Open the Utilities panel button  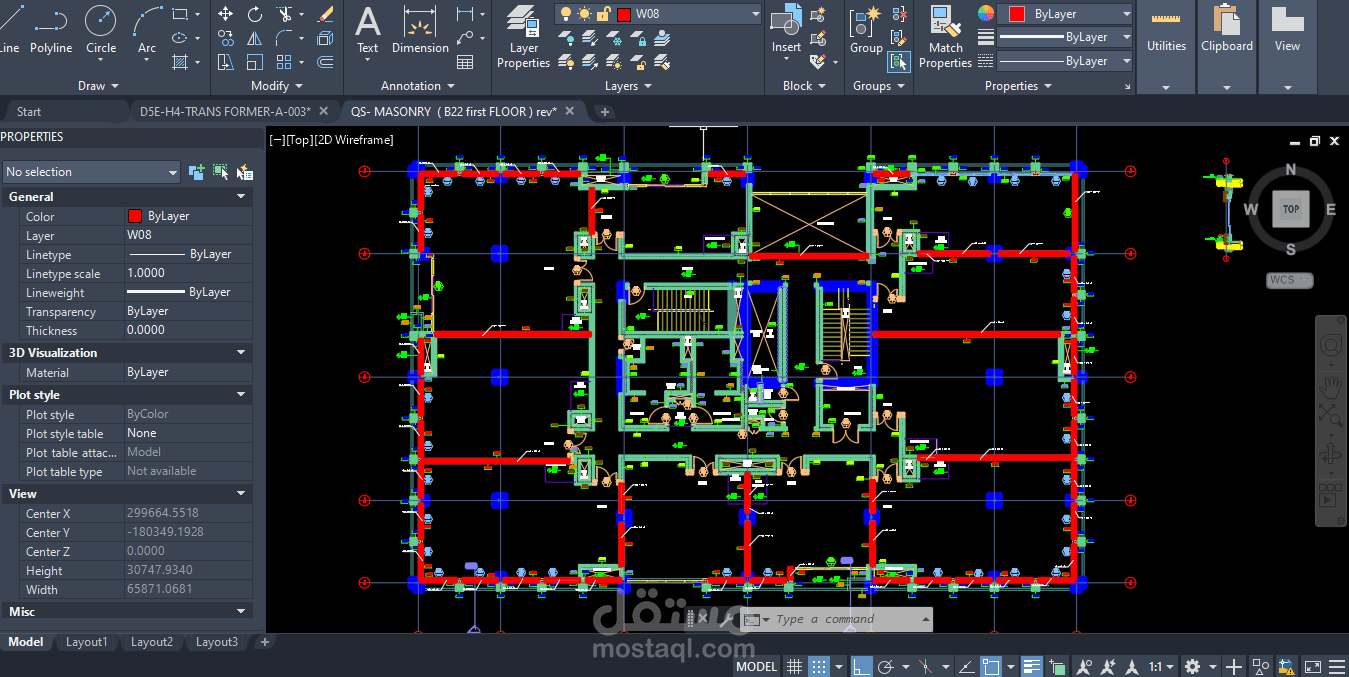(1166, 47)
